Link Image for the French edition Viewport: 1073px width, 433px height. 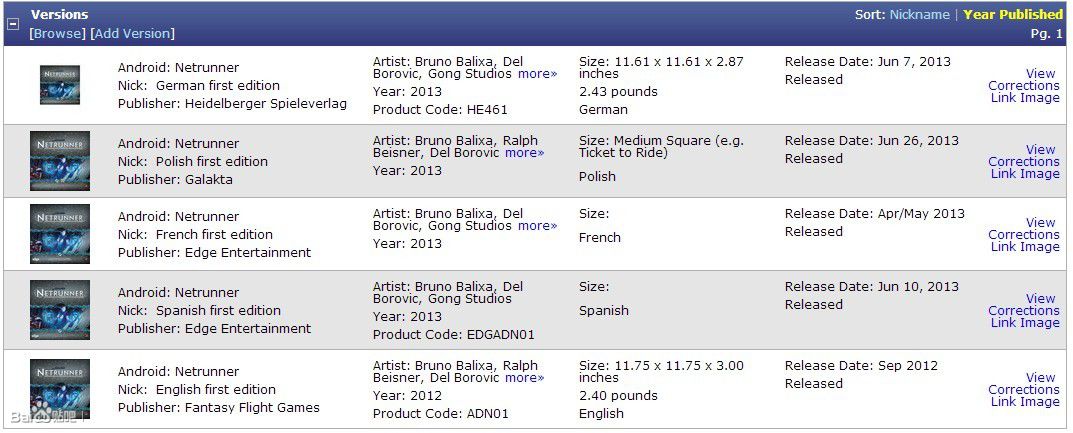pyautogui.click(x=1024, y=247)
